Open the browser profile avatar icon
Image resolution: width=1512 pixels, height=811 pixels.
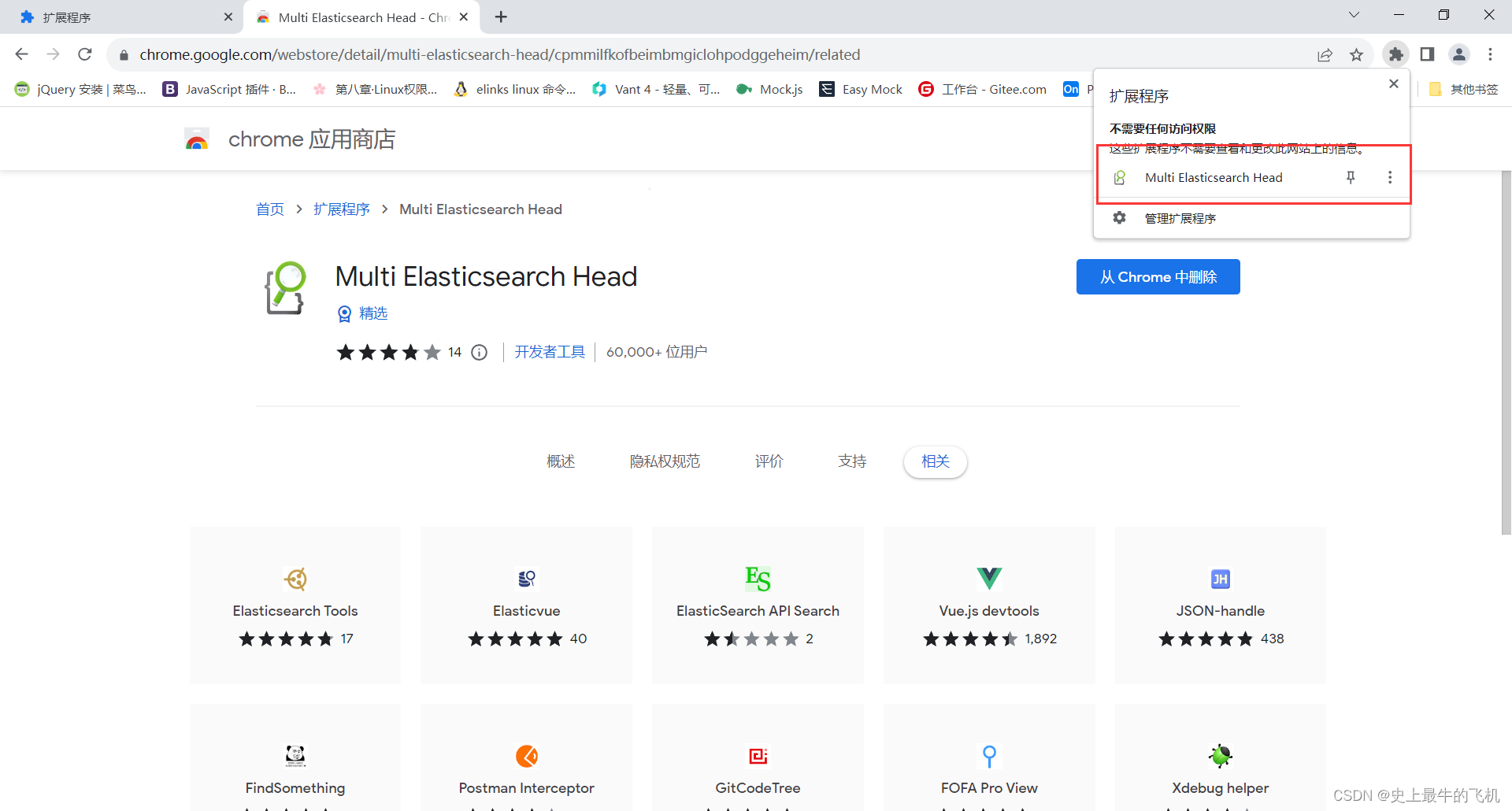pyautogui.click(x=1458, y=54)
